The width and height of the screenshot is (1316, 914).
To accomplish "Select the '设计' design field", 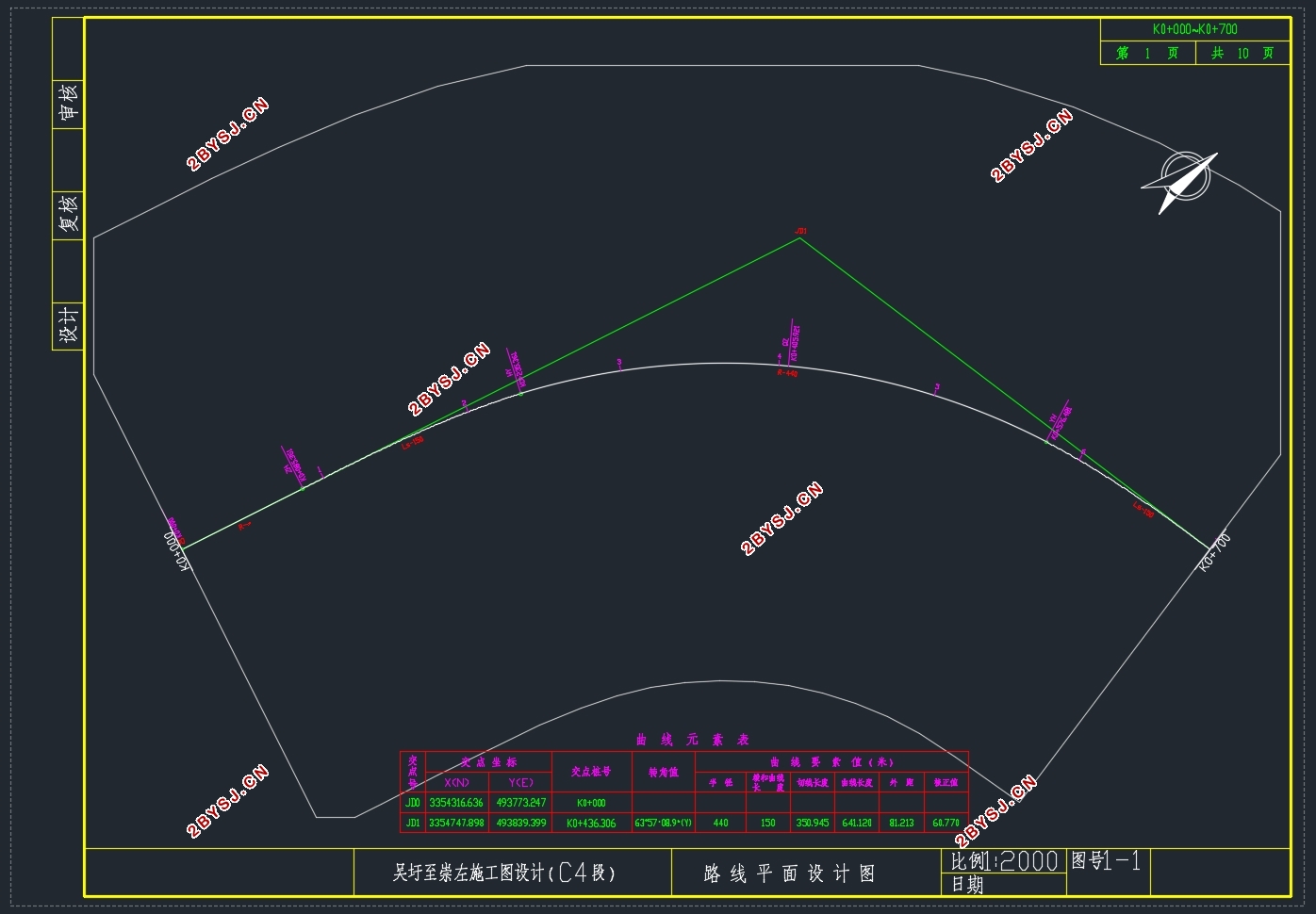I will pos(68,324).
